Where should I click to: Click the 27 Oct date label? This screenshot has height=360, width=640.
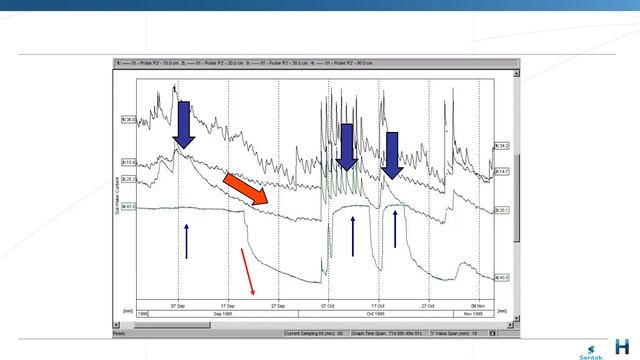[428, 306]
